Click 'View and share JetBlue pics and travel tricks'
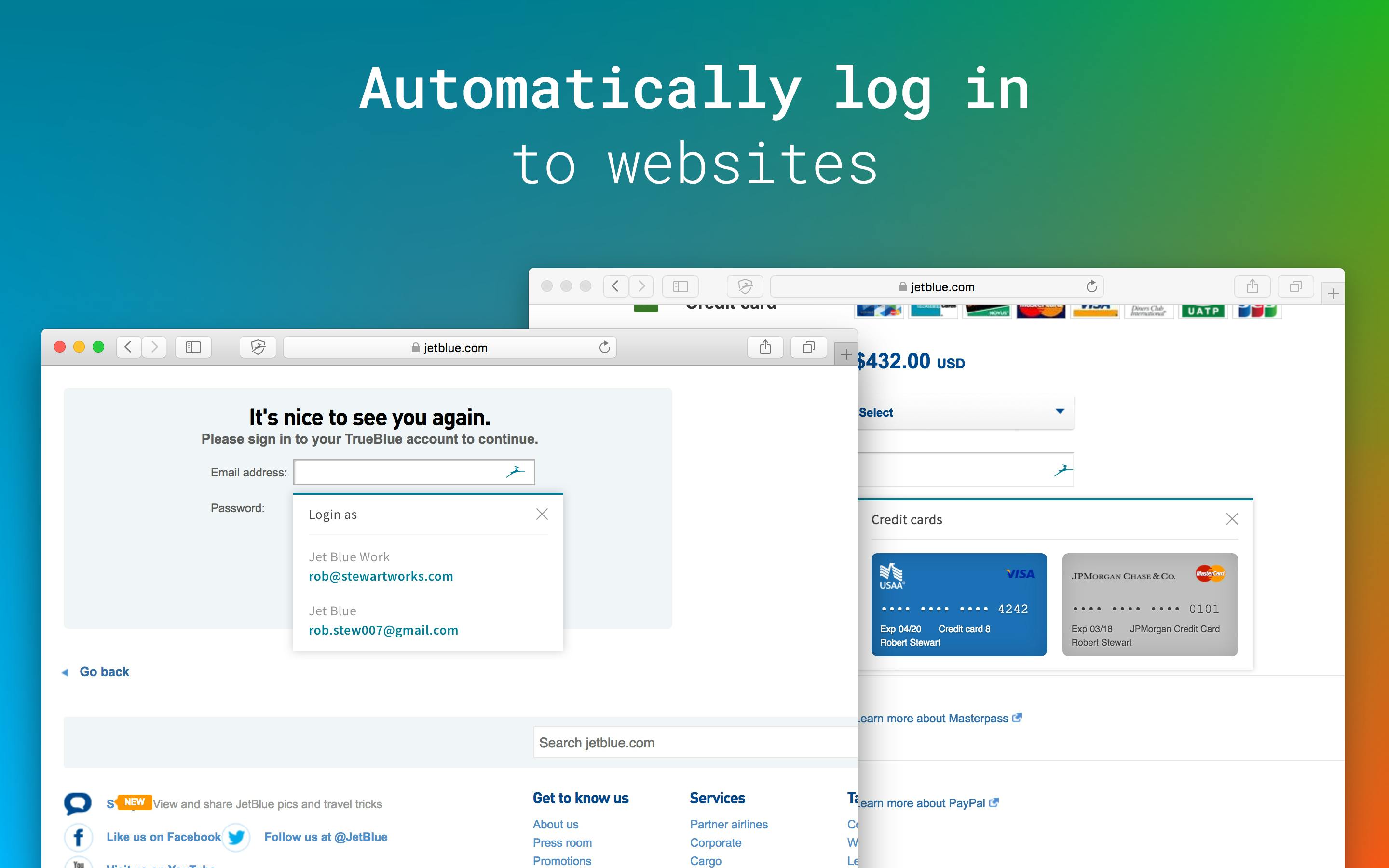Screen dimensions: 1389x868 click(268, 804)
